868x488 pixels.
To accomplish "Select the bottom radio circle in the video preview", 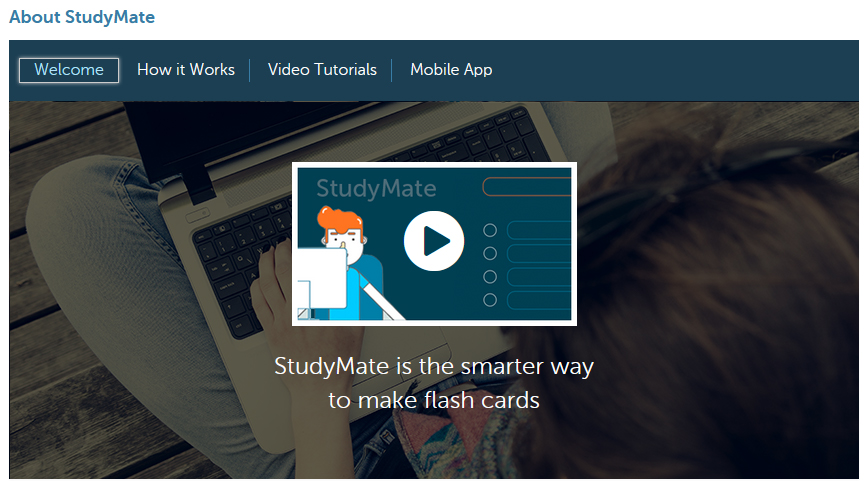I will pyautogui.click(x=490, y=300).
